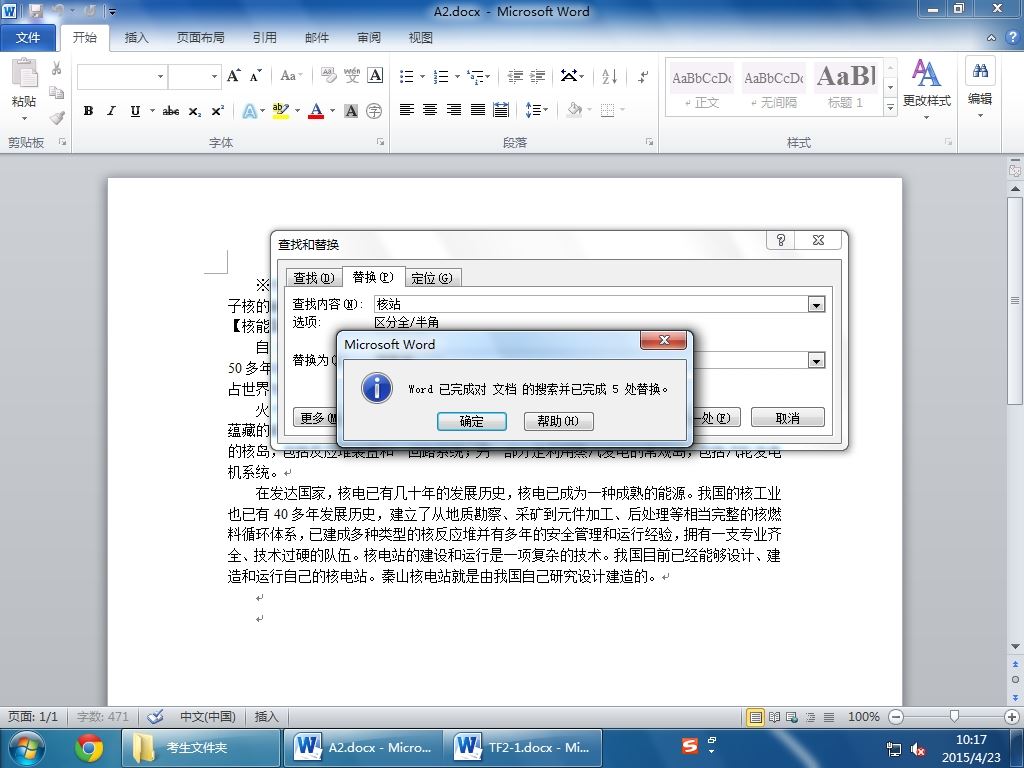Toggle Strikethrough formatting
The height and width of the screenshot is (768, 1024).
(171, 111)
